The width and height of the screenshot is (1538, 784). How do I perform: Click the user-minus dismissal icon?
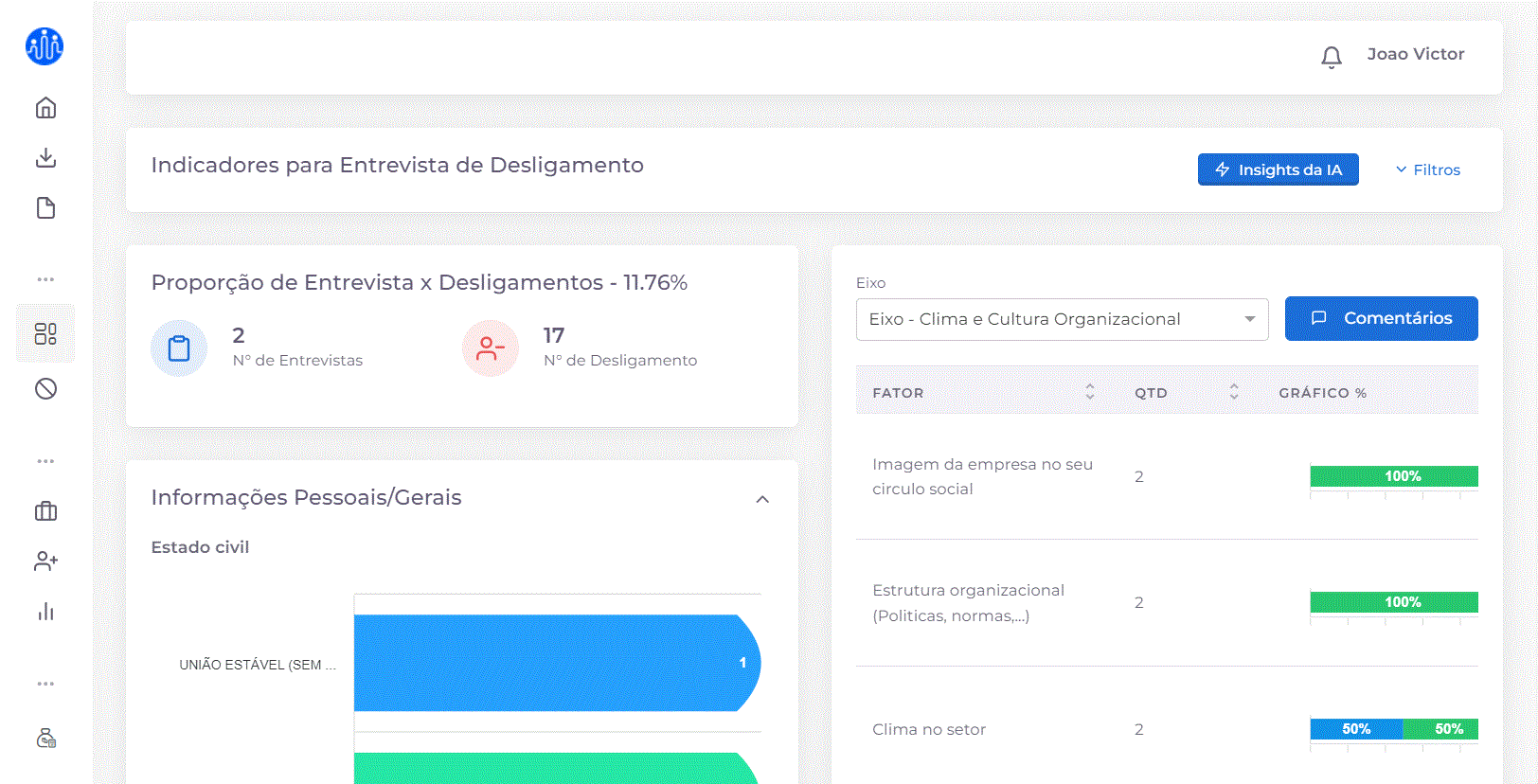click(490, 348)
